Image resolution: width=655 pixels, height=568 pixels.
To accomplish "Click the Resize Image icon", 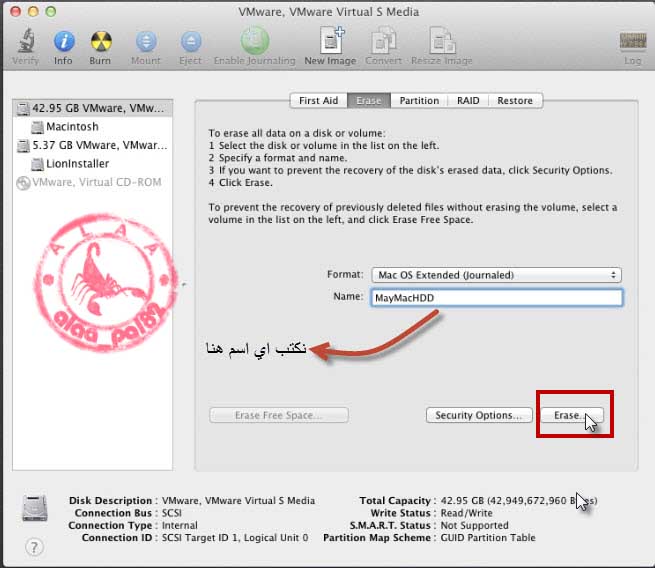I will click(442, 41).
